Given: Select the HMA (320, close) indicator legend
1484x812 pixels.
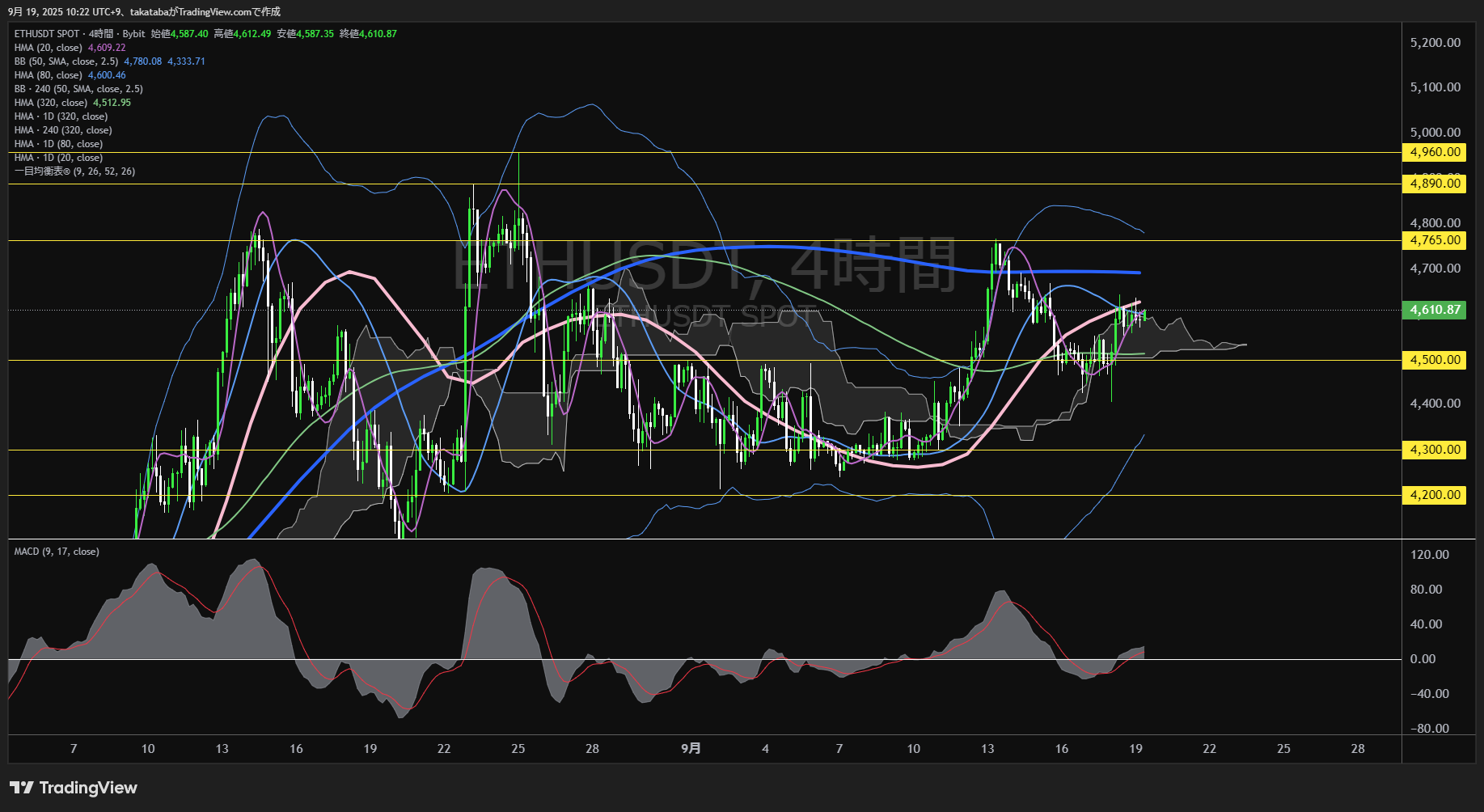Looking at the screenshot, I should [51, 103].
